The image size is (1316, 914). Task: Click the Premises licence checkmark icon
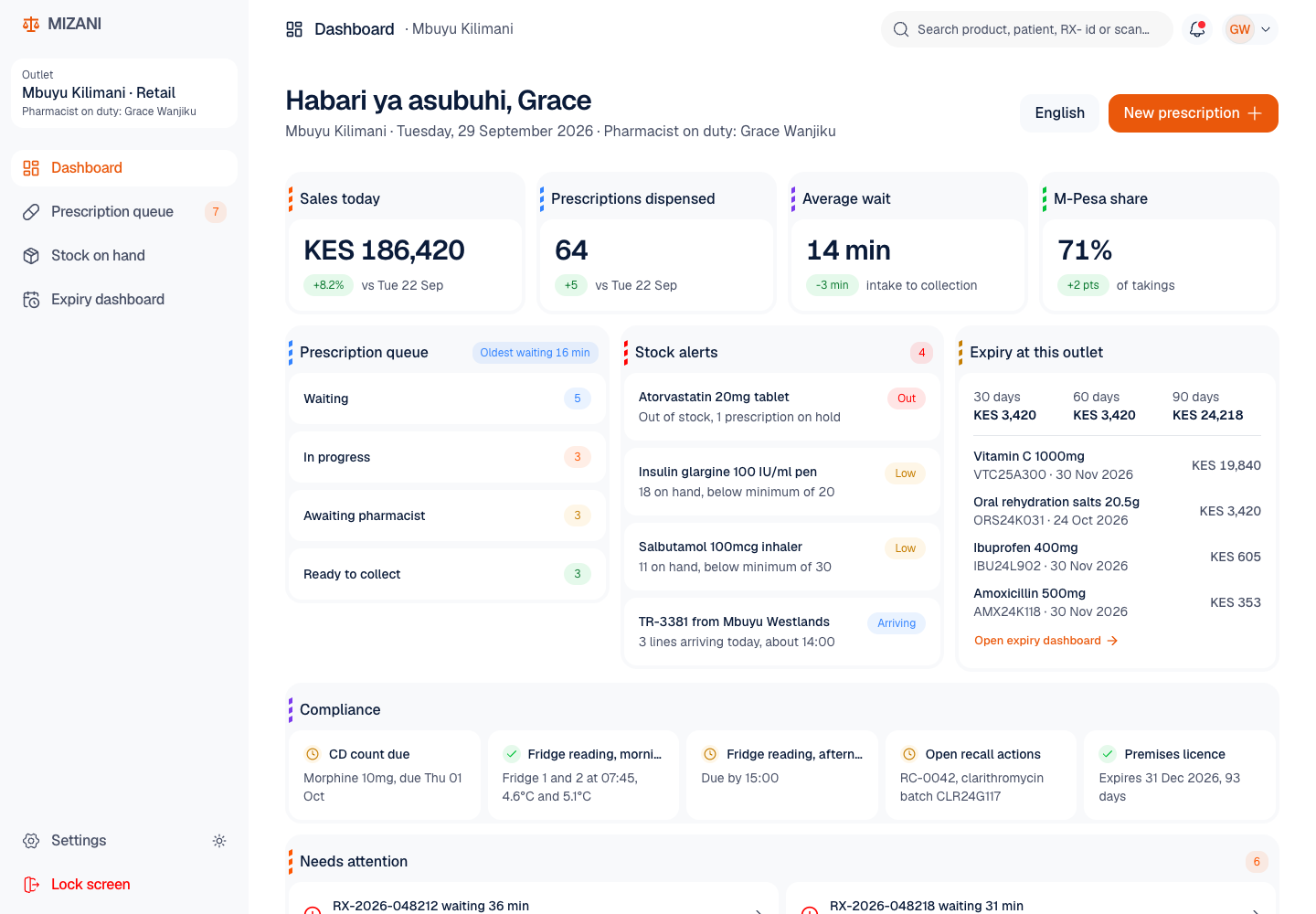[x=1108, y=754]
